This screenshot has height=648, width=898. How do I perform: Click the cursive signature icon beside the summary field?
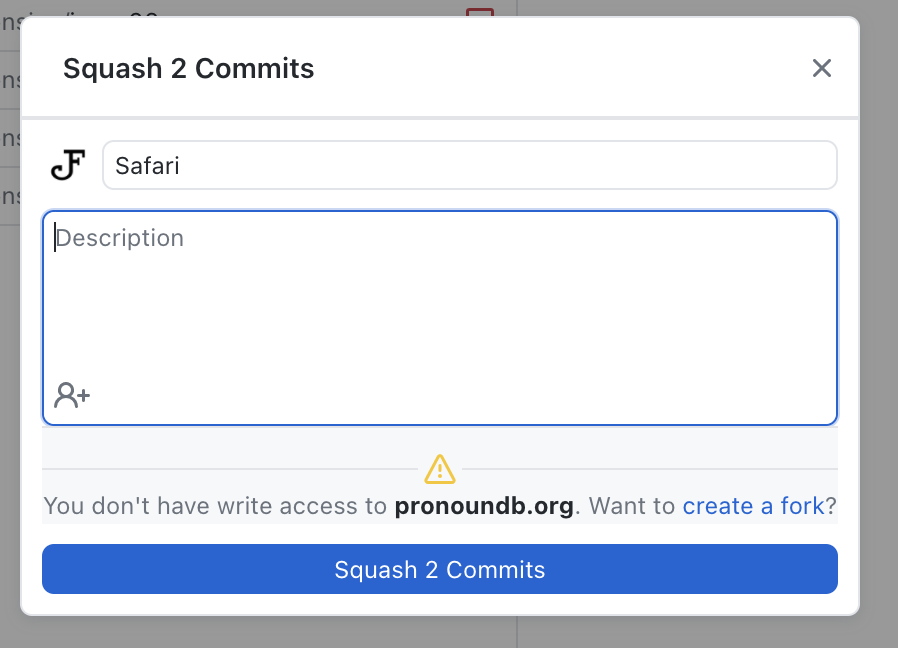(66, 164)
